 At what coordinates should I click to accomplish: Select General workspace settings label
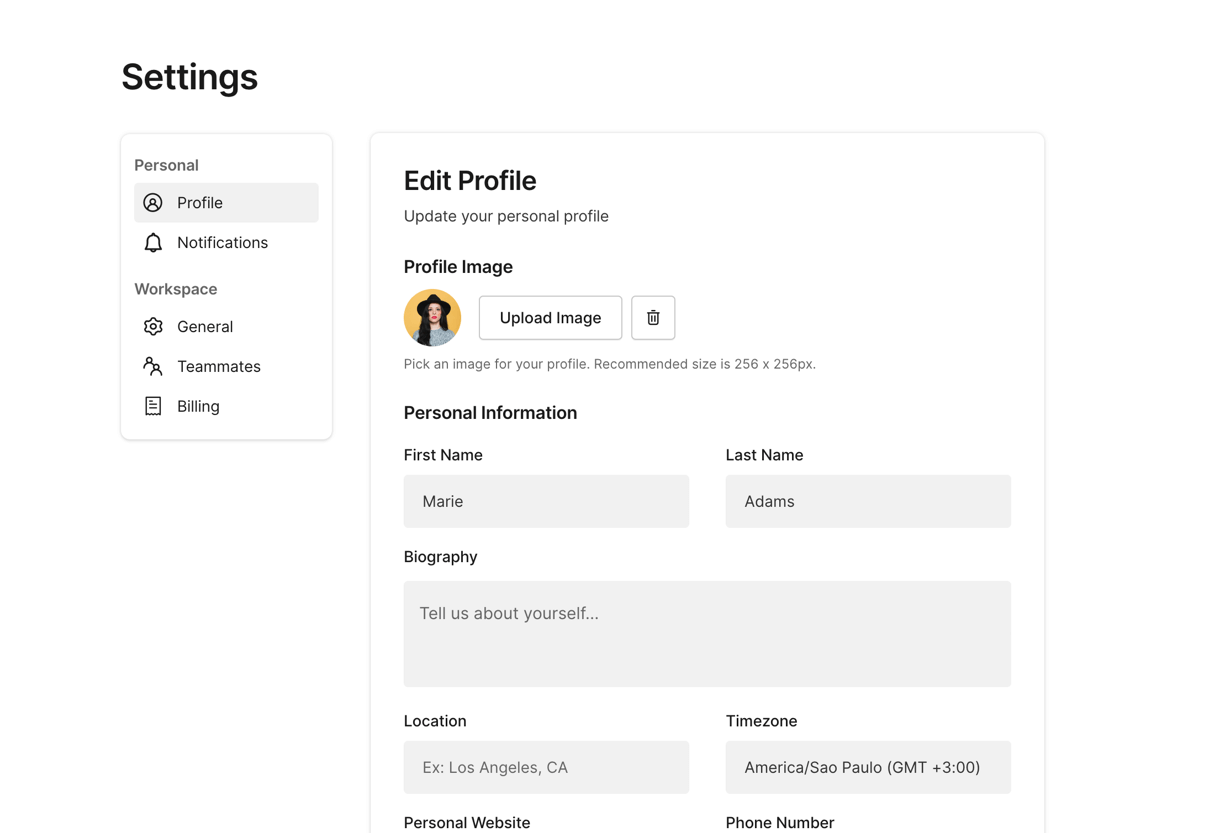[x=205, y=327]
